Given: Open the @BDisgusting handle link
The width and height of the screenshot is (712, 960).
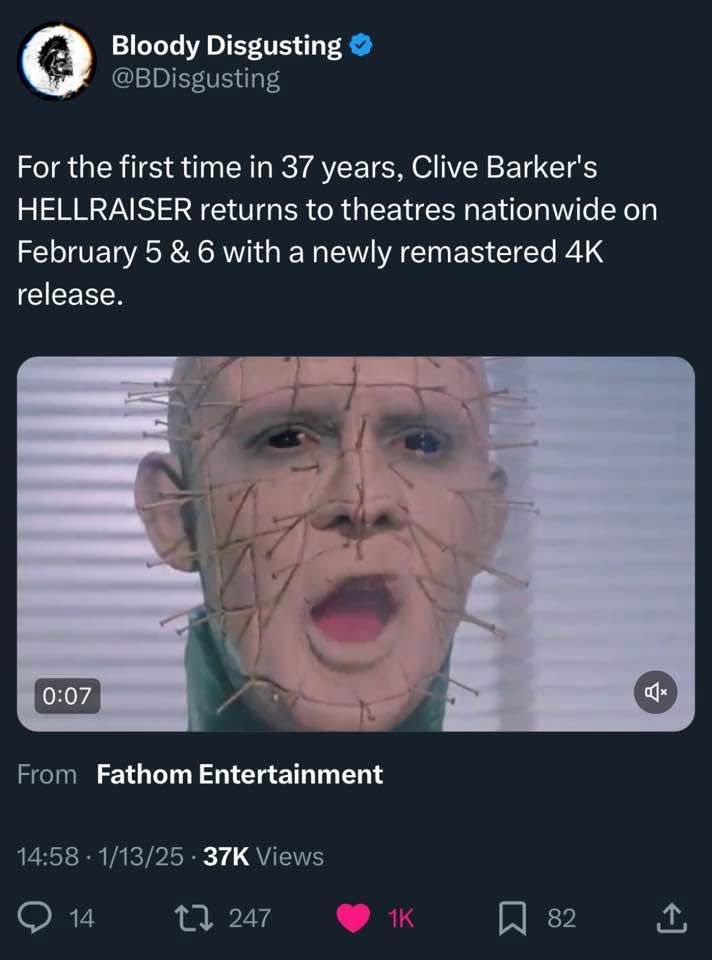Looking at the screenshot, I should coord(195,78).
